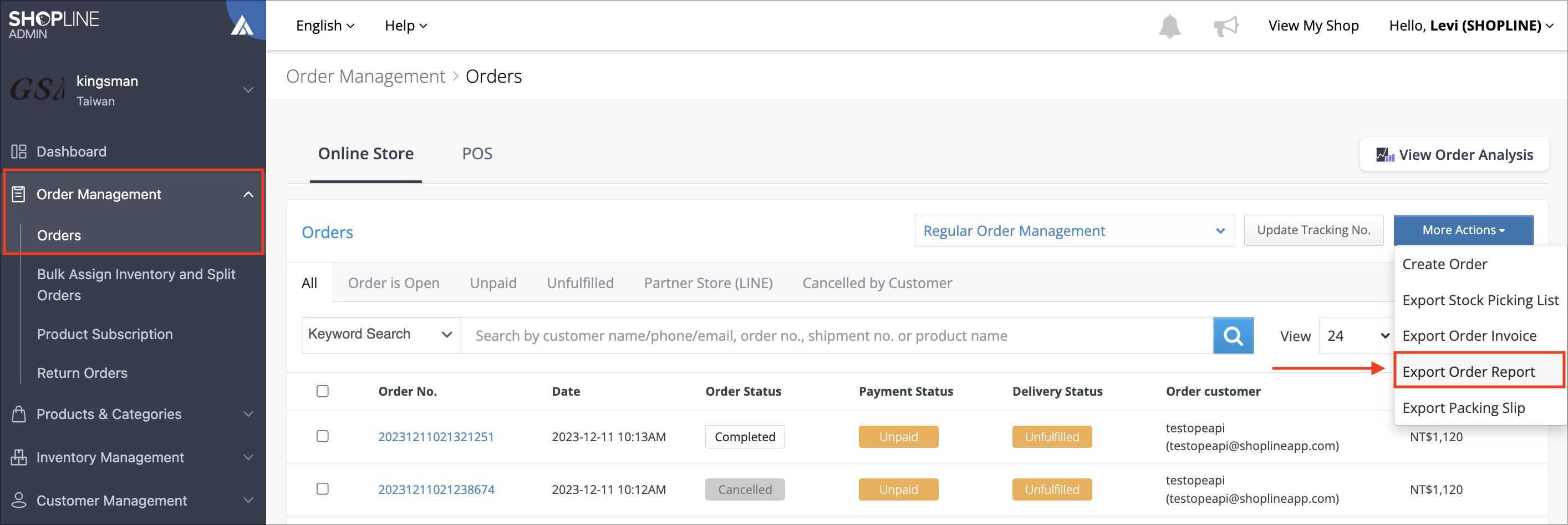The image size is (1568, 525).
Task: Open View My Shop link
Action: pos(1314,26)
